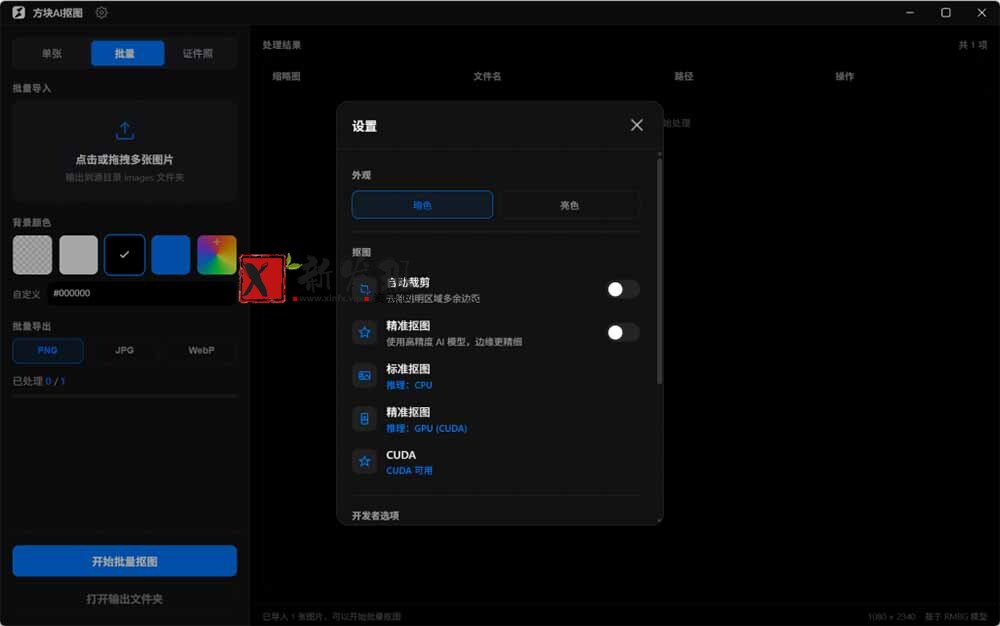
Task: Minimize the 方块AI抠图 window
Action: (910, 13)
